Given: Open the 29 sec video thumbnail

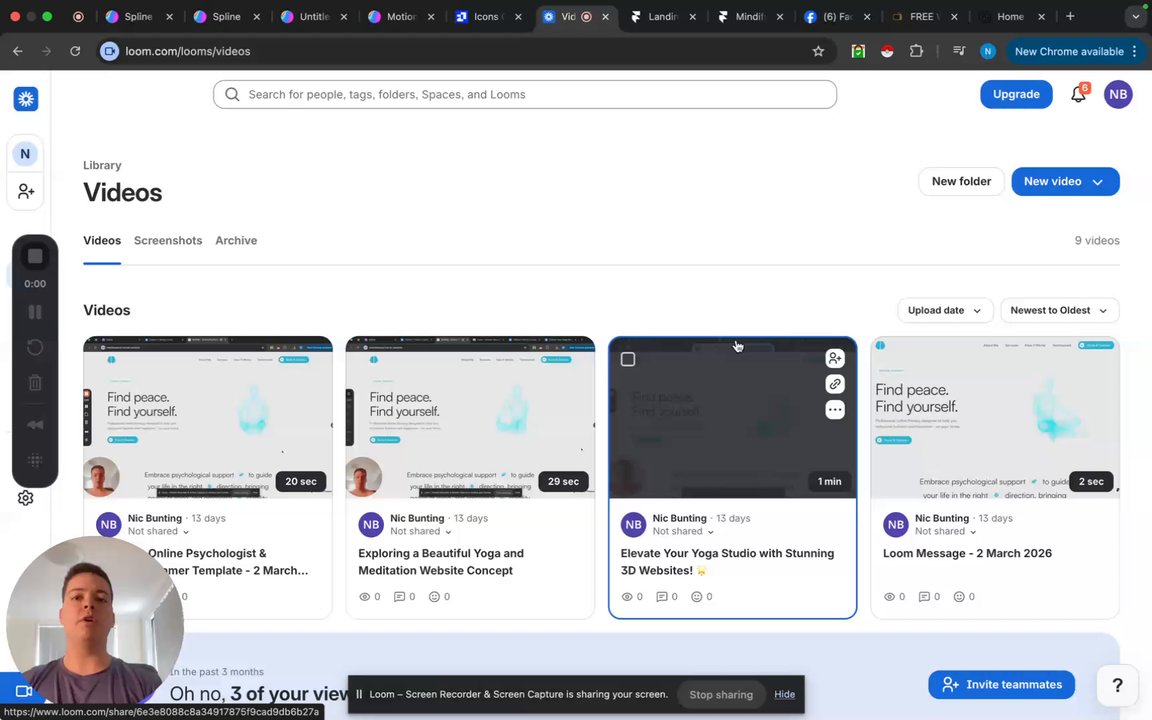Looking at the screenshot, I should [x=470, y=417].
